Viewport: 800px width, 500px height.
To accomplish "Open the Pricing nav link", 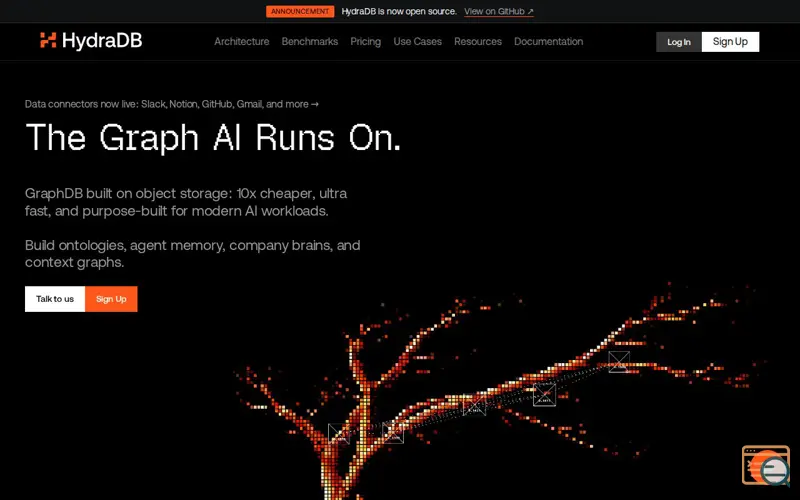I will (x=365, y=42).
